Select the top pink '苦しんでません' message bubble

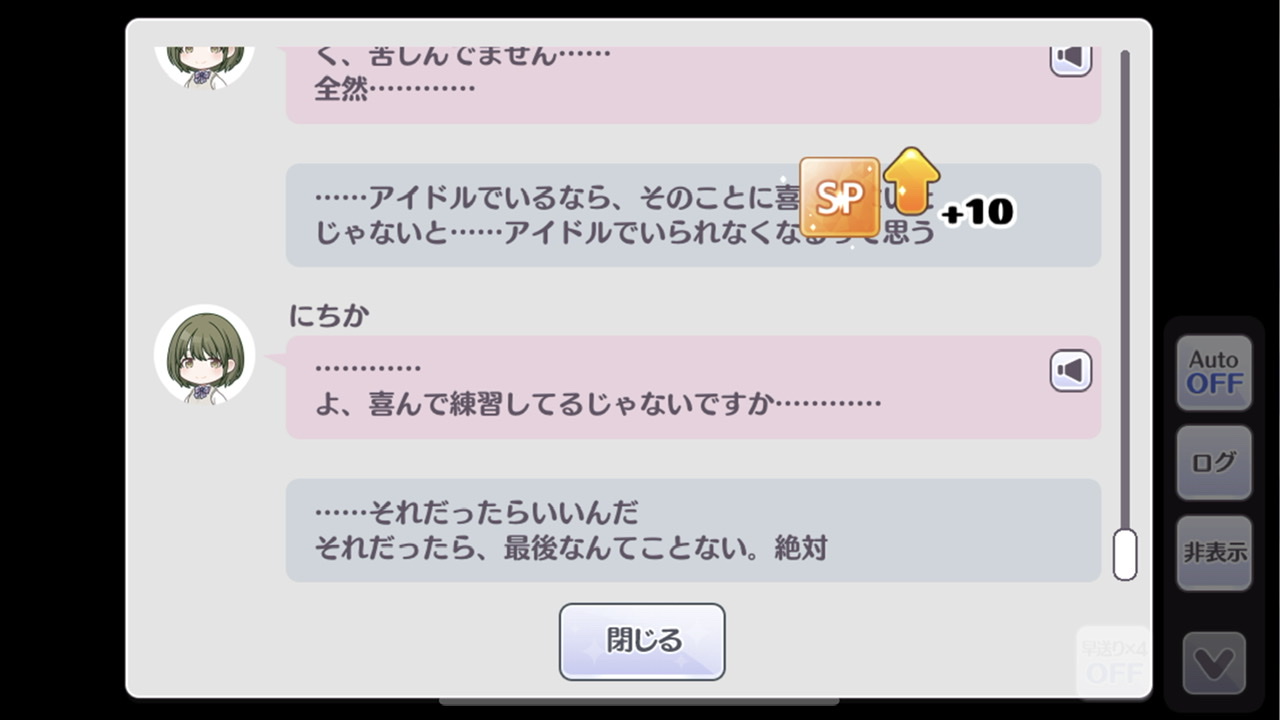coord(693,84)
